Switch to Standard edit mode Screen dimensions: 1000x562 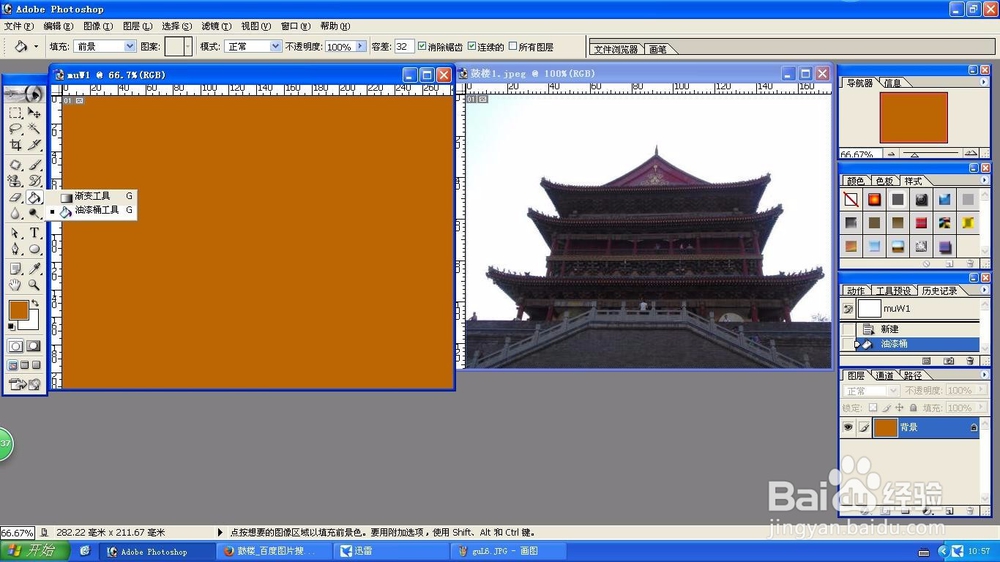point(15,346)
